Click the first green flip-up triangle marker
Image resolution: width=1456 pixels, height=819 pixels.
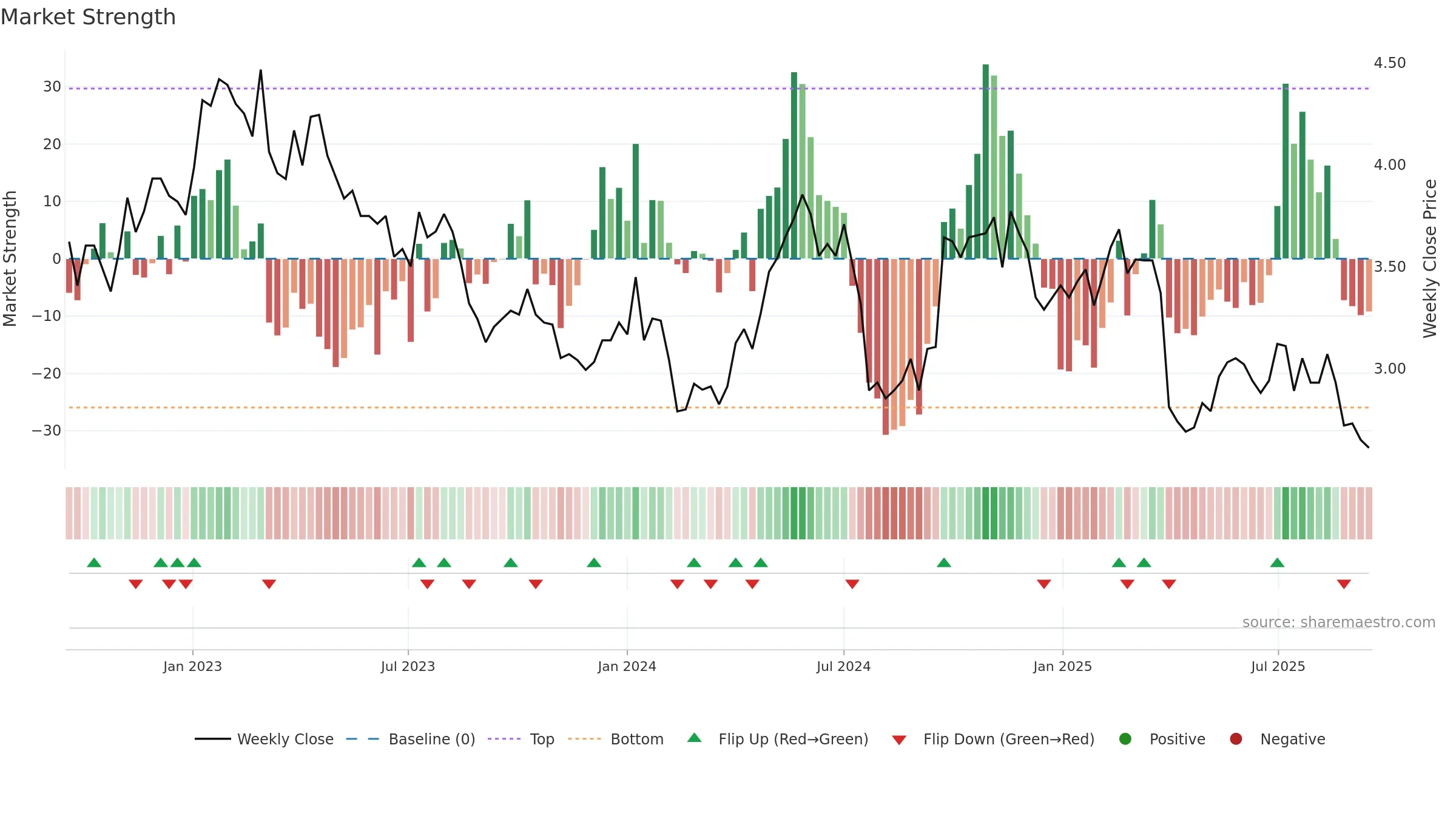click(x=94, y=562)
